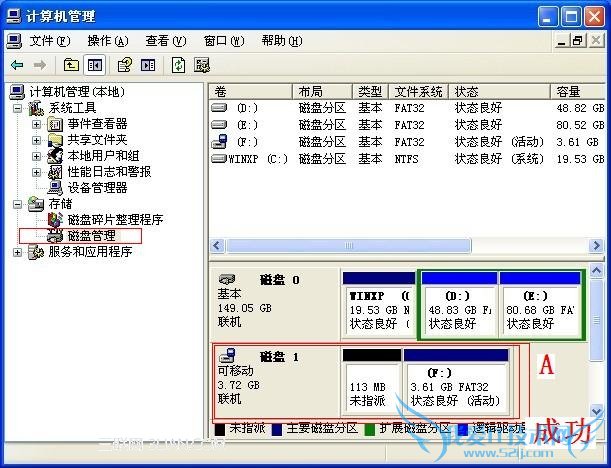Click the Up one level toolbar icon

[x=71, y=65]
